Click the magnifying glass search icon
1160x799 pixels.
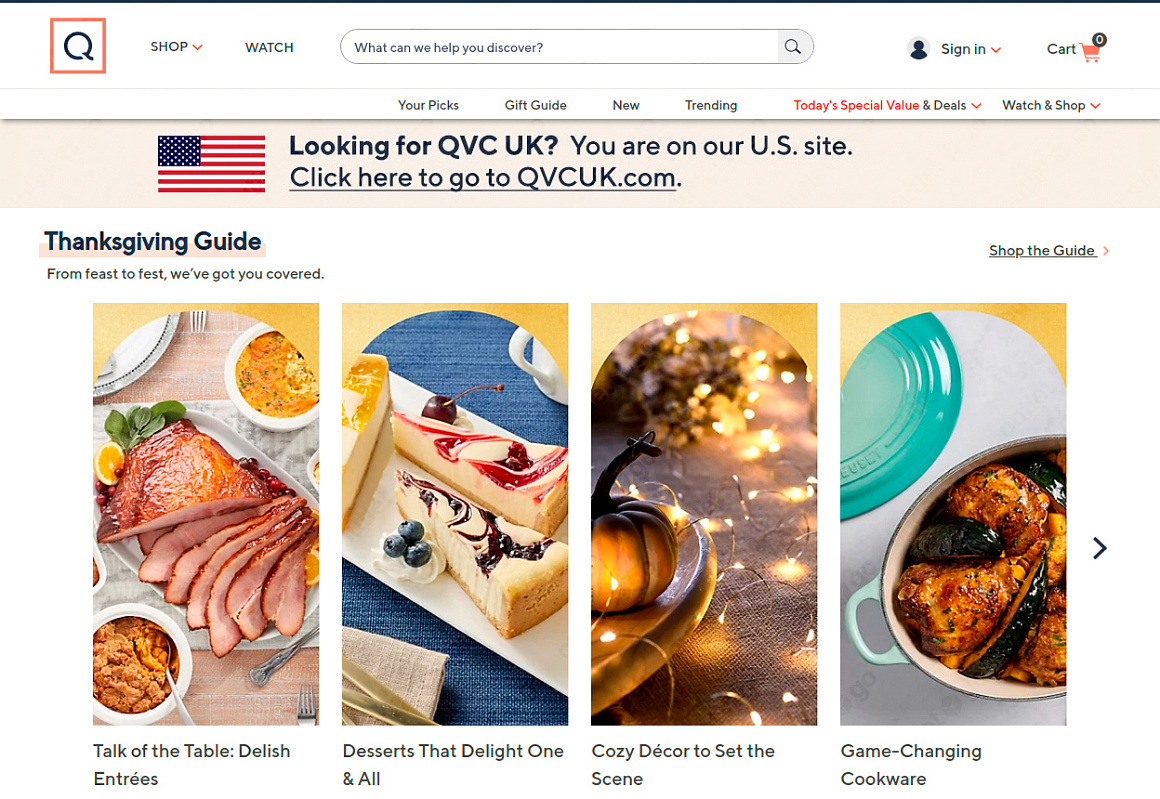793,47
